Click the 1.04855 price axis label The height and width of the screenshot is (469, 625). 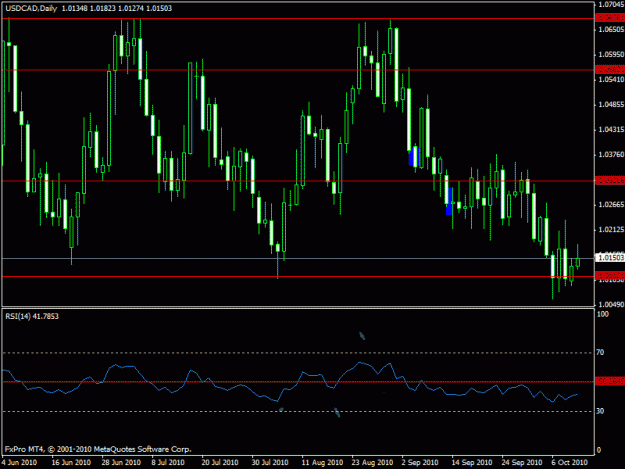pos(611,105)
